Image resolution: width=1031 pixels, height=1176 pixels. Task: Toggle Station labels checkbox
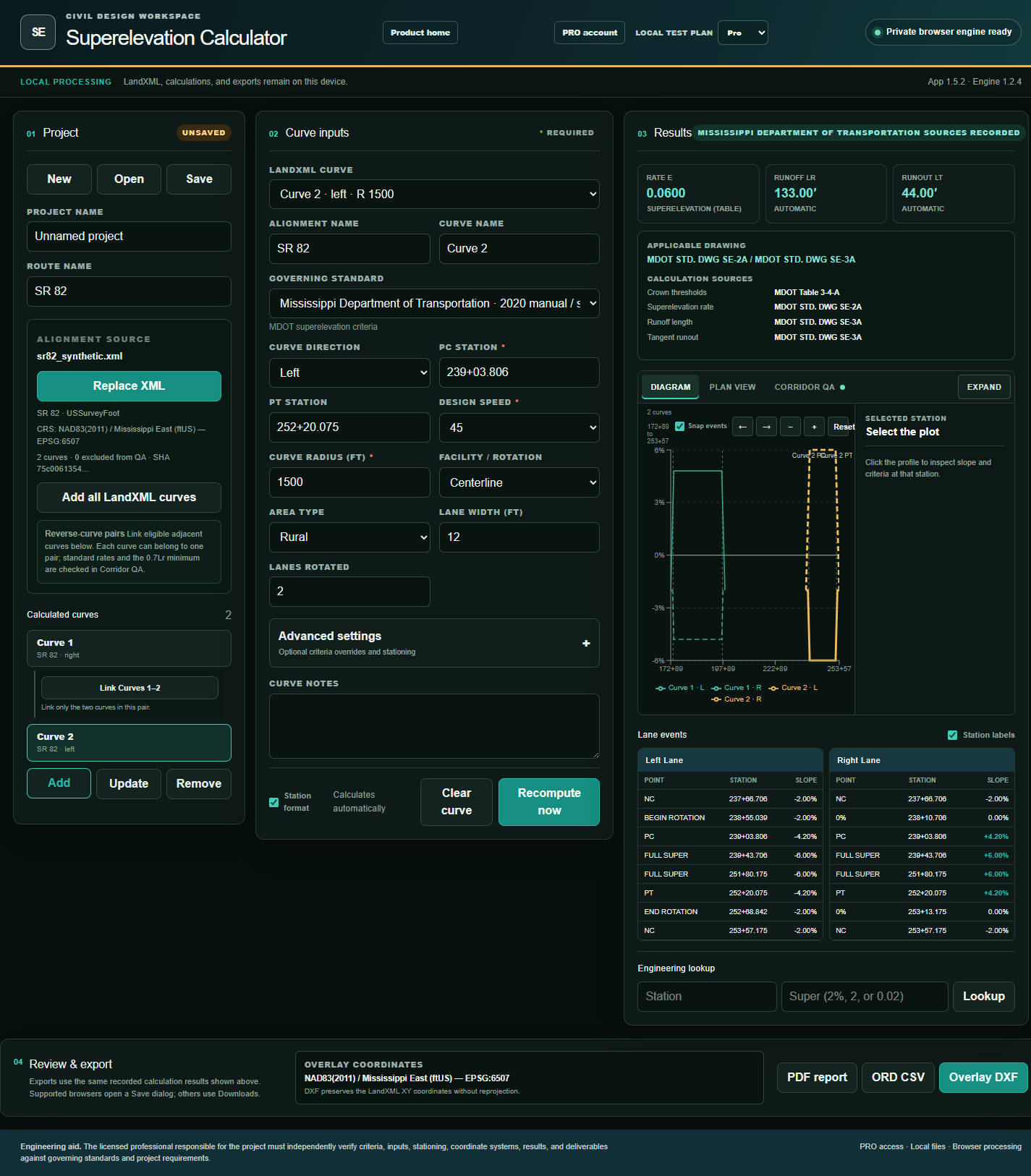click(x=952, y=735)
